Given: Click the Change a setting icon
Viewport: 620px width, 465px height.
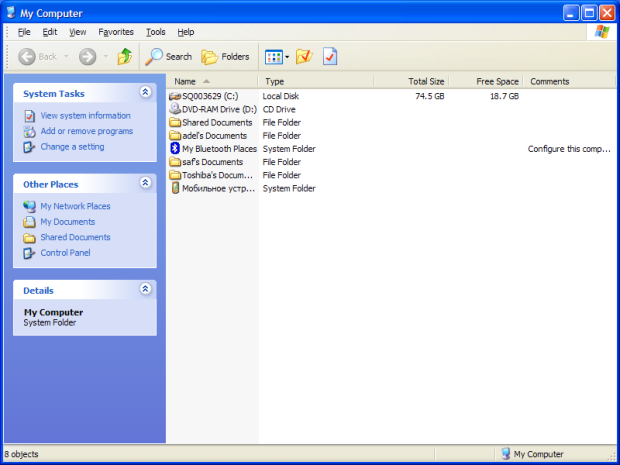Looking at the screenshot, I should [29, 147].
